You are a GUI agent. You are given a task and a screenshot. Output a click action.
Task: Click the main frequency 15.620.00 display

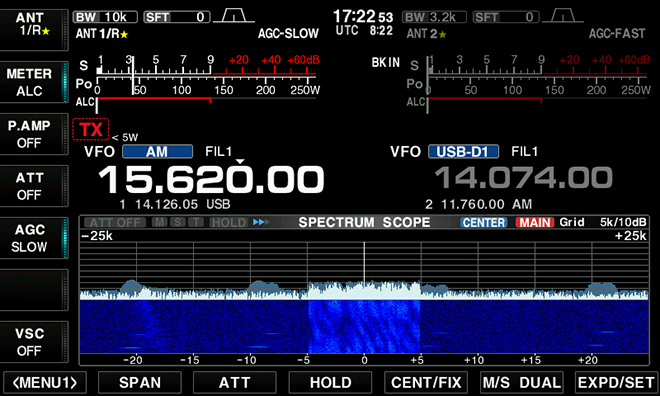click(x=211, y=180)
